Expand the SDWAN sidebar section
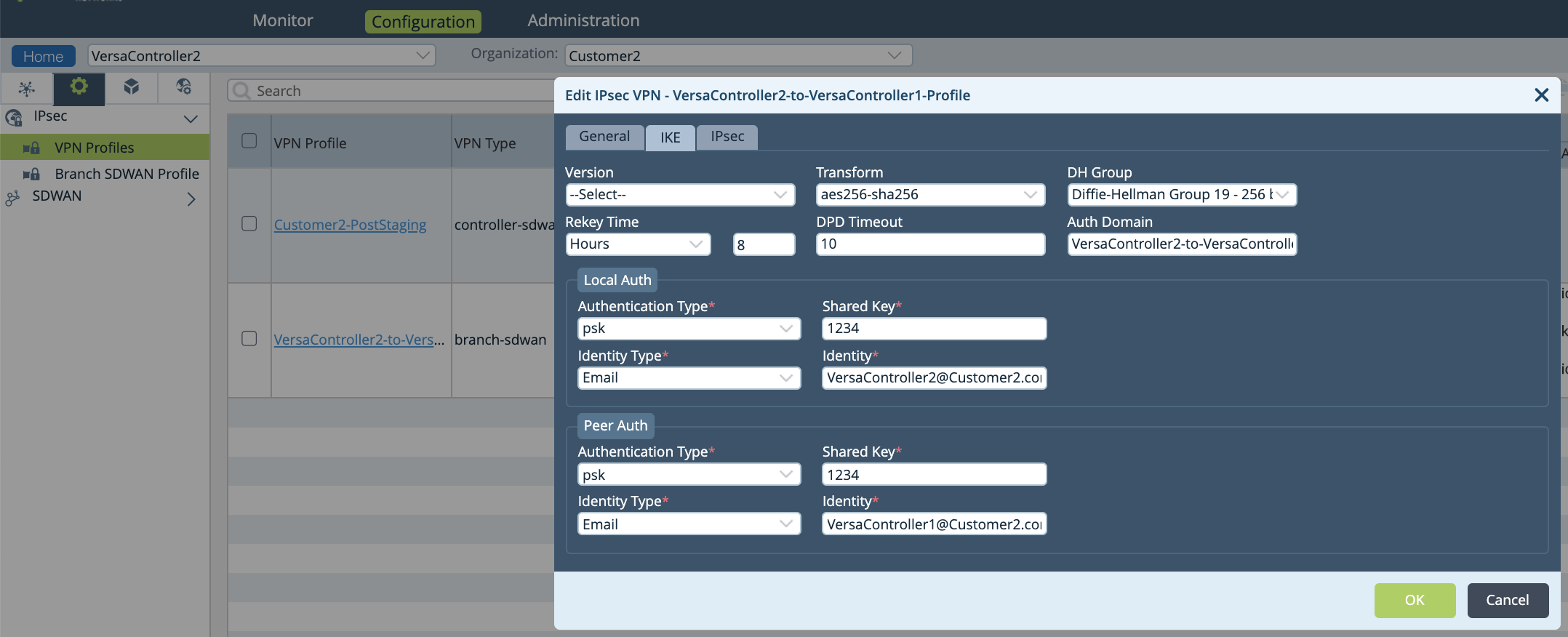This screenshot has height=637, width=1568. coord(191,199)
